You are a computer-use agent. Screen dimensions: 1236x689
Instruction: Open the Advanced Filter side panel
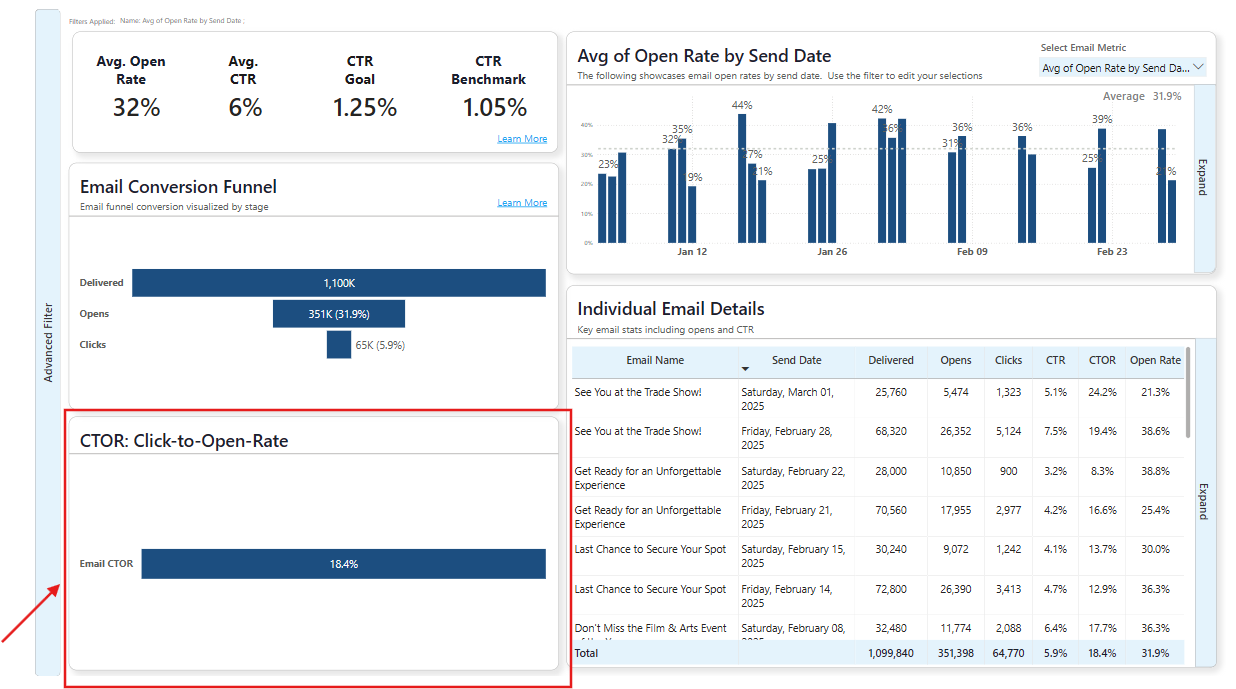(48, 343)
